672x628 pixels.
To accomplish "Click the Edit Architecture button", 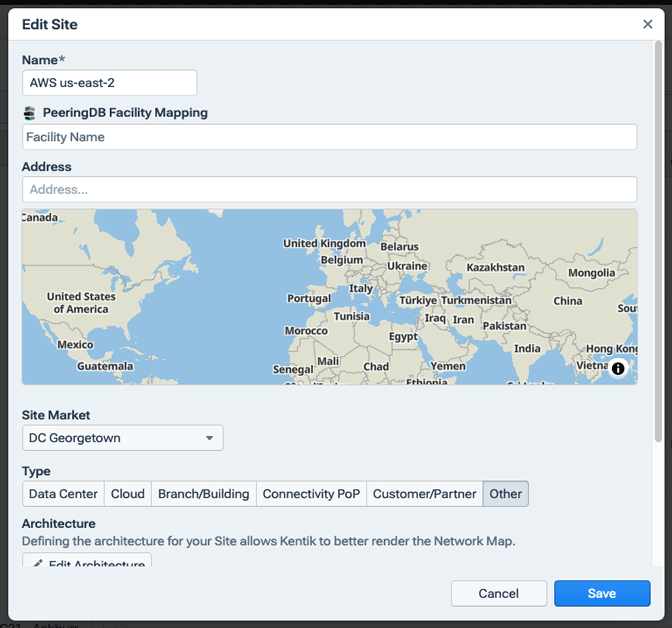I will coord(87,560).
